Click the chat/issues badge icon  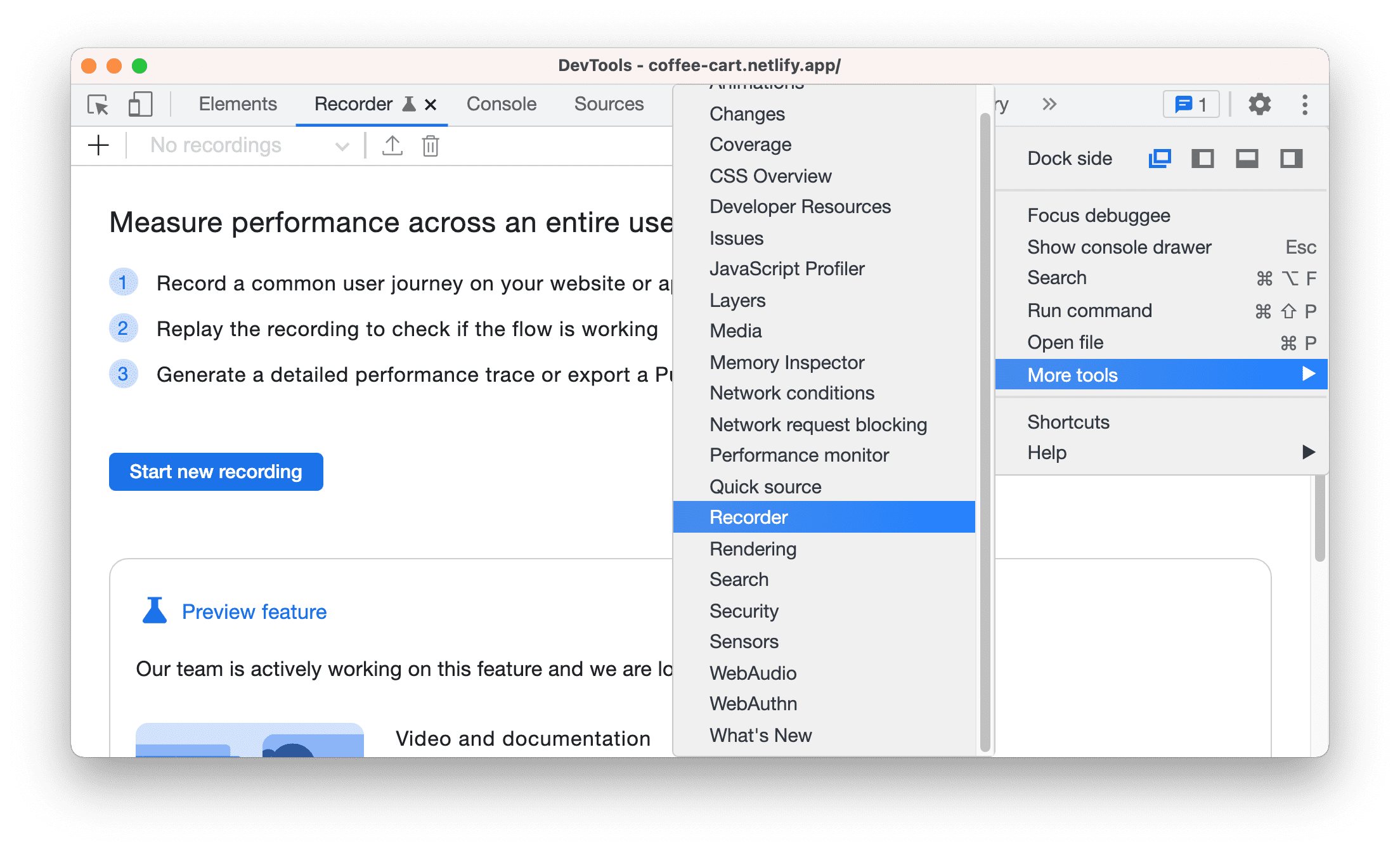1193,104
